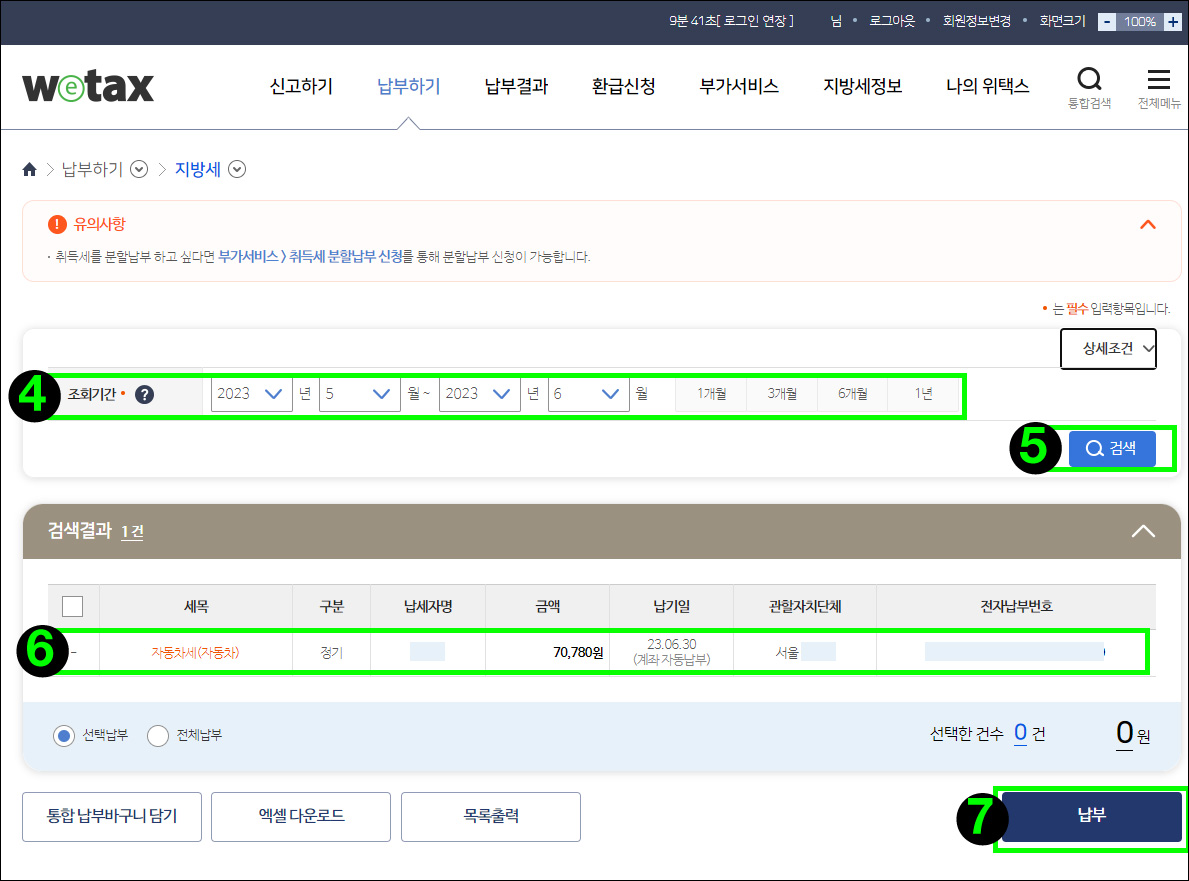
Task: Click the 조회기간 help question-mark icon
Action: click(x=143, y=396)
